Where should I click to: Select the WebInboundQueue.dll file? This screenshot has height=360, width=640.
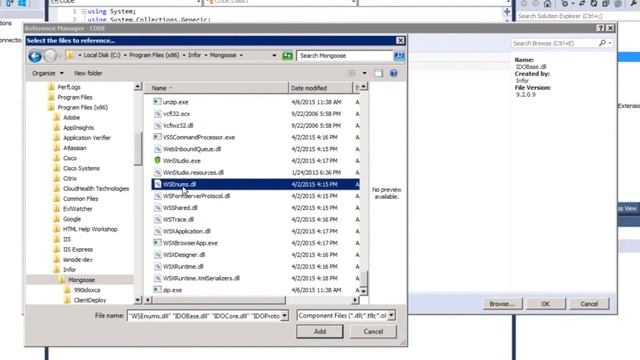[x=192, y=149]
